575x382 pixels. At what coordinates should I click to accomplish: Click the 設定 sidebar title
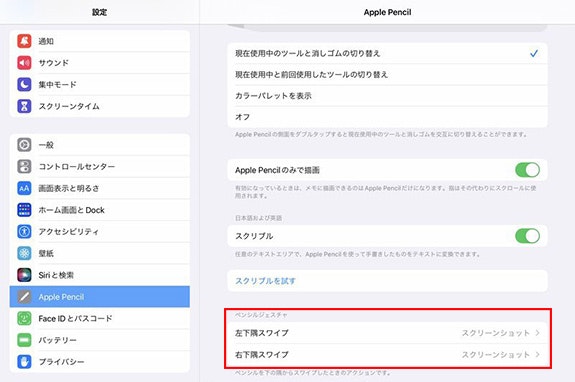pos(99,12)
